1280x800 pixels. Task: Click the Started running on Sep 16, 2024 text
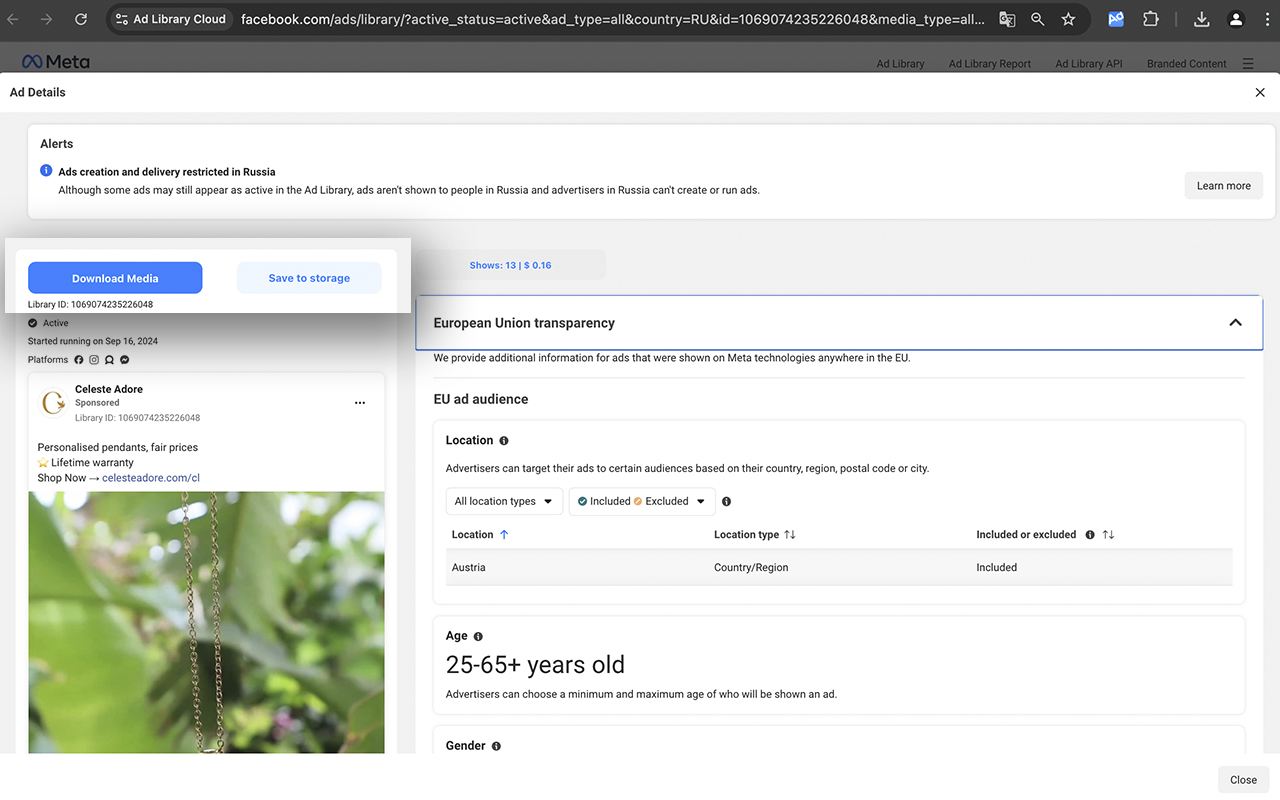pyautogui.click(x=93, y=341)
